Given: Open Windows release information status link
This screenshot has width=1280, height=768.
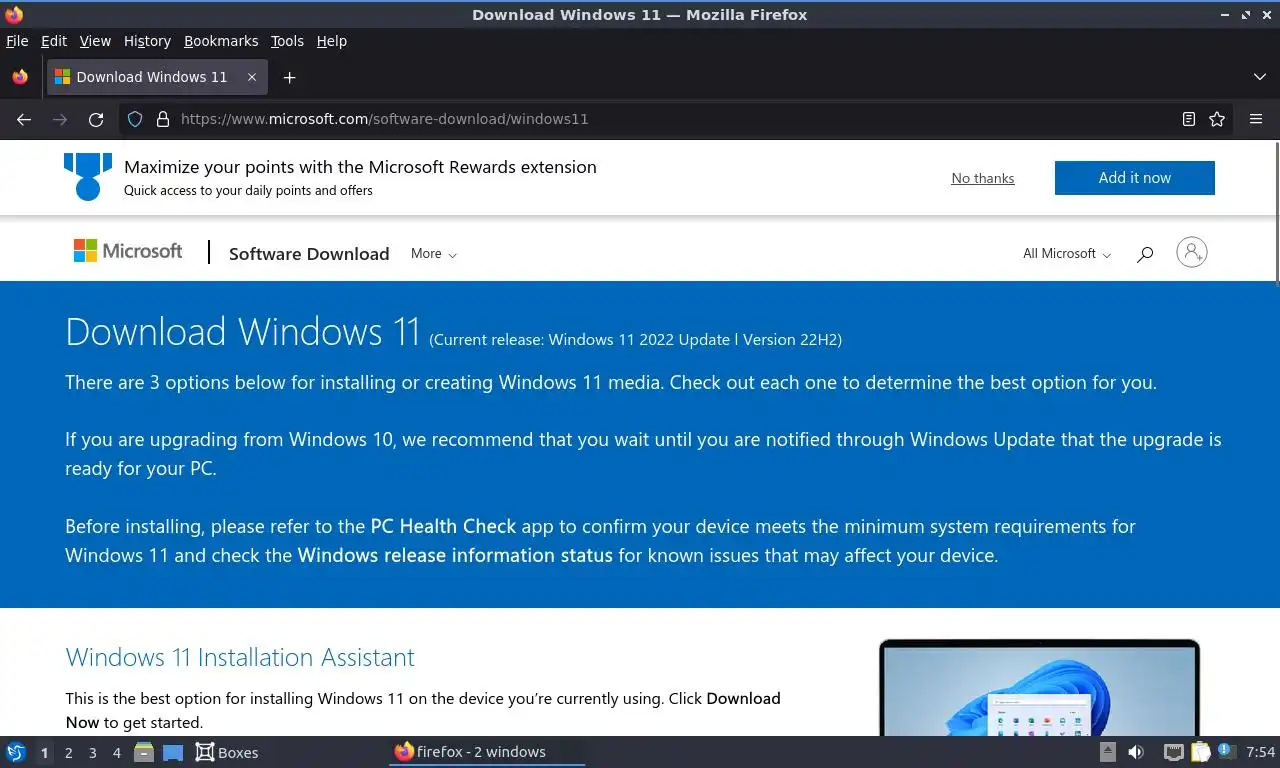Looking at the screenshot, I should coord(455,555).
